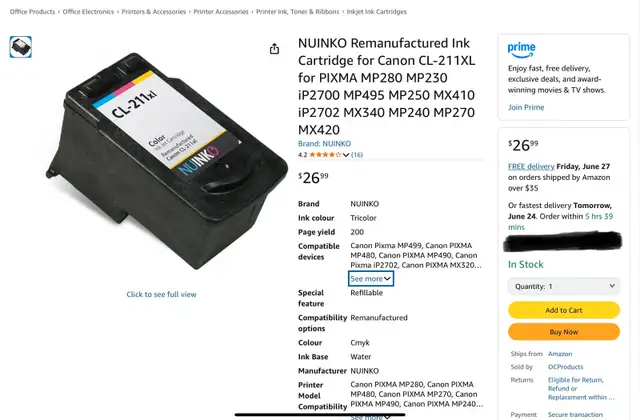The image size is (640, 420).
Task: Open the Brand: NUINKO link
Action: tap(324, 144)
